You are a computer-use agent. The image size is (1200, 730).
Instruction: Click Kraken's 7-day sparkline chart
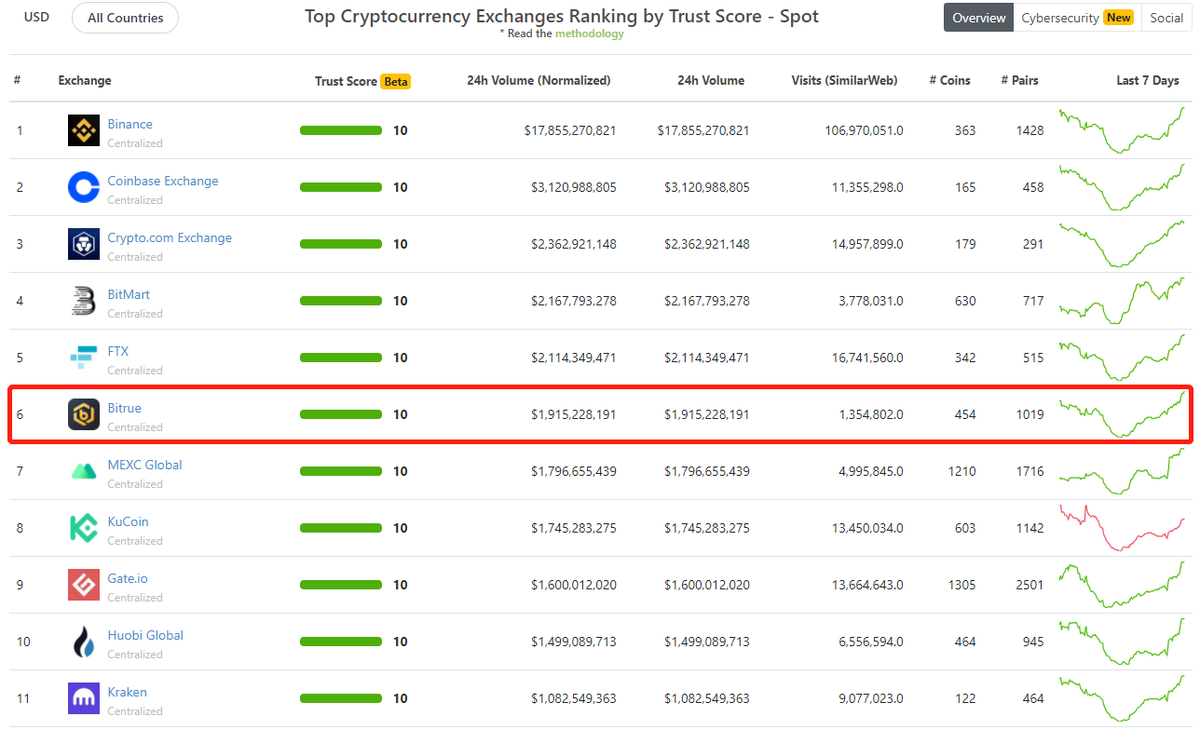[1122, 698]
